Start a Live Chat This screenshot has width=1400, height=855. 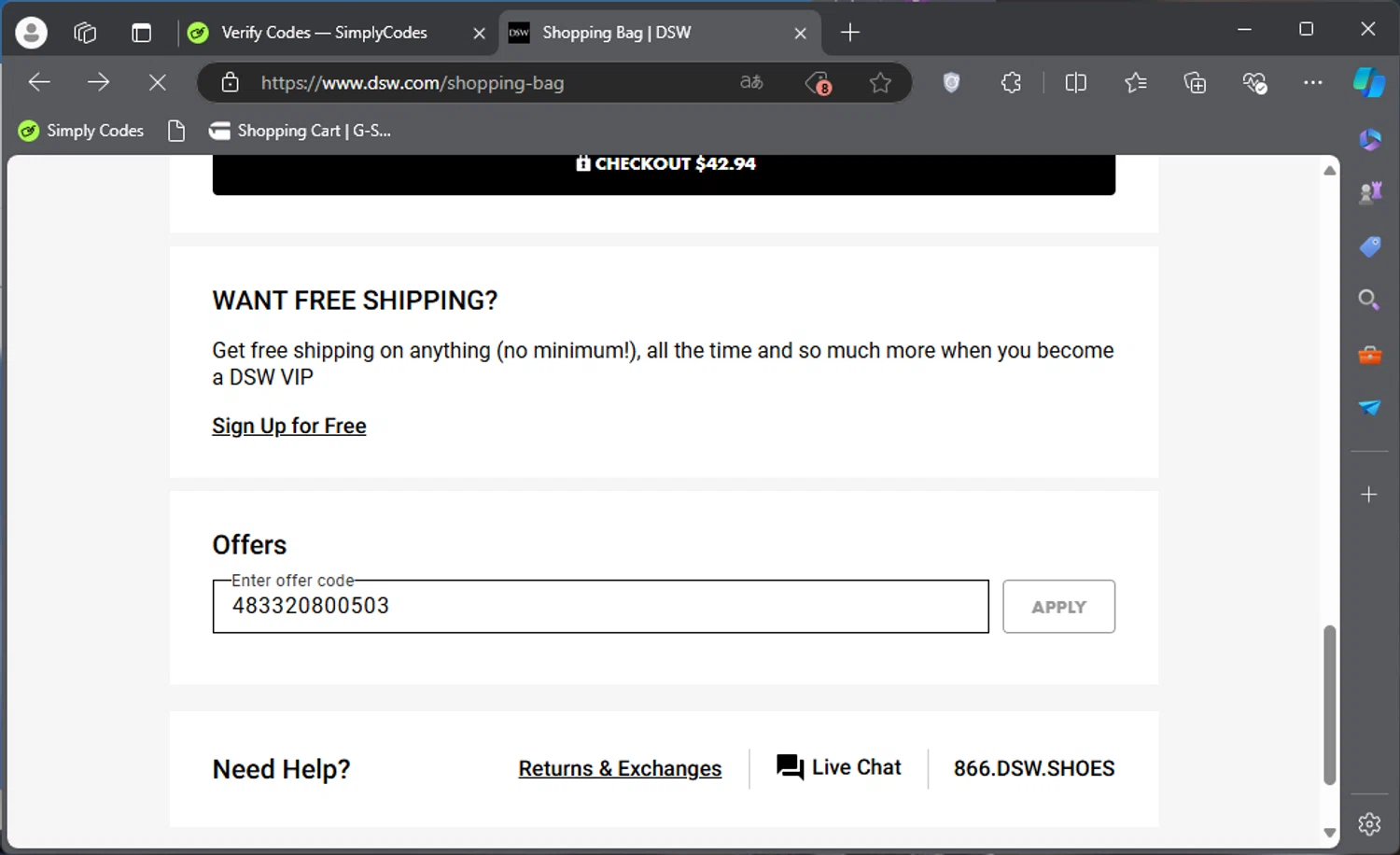839,767
